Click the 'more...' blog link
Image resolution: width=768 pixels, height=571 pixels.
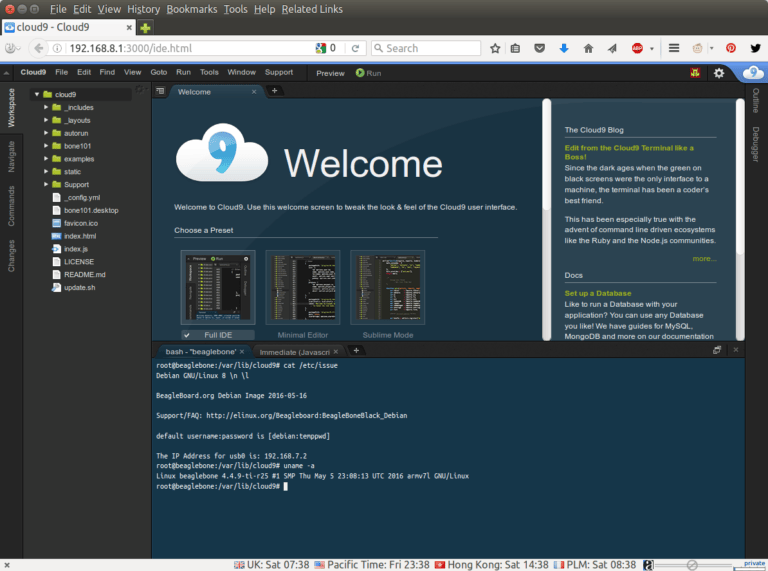tap(704, 259)
